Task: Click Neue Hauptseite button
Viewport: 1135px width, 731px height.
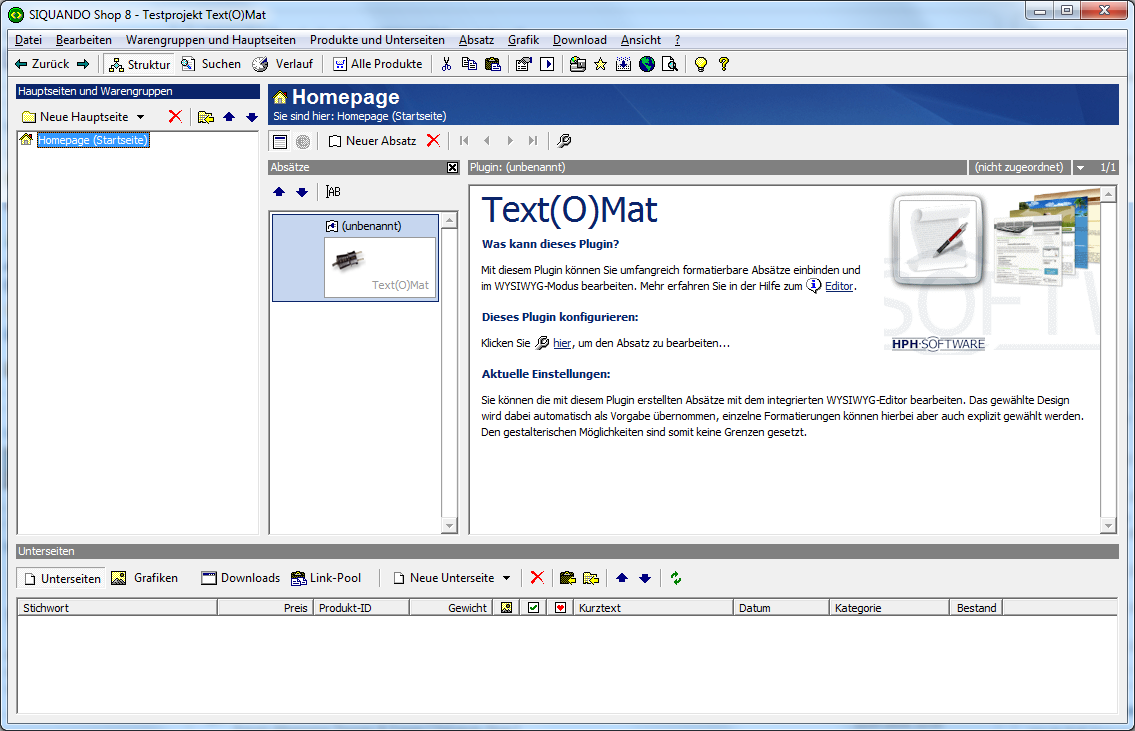Action: click(x=75, y=117)
